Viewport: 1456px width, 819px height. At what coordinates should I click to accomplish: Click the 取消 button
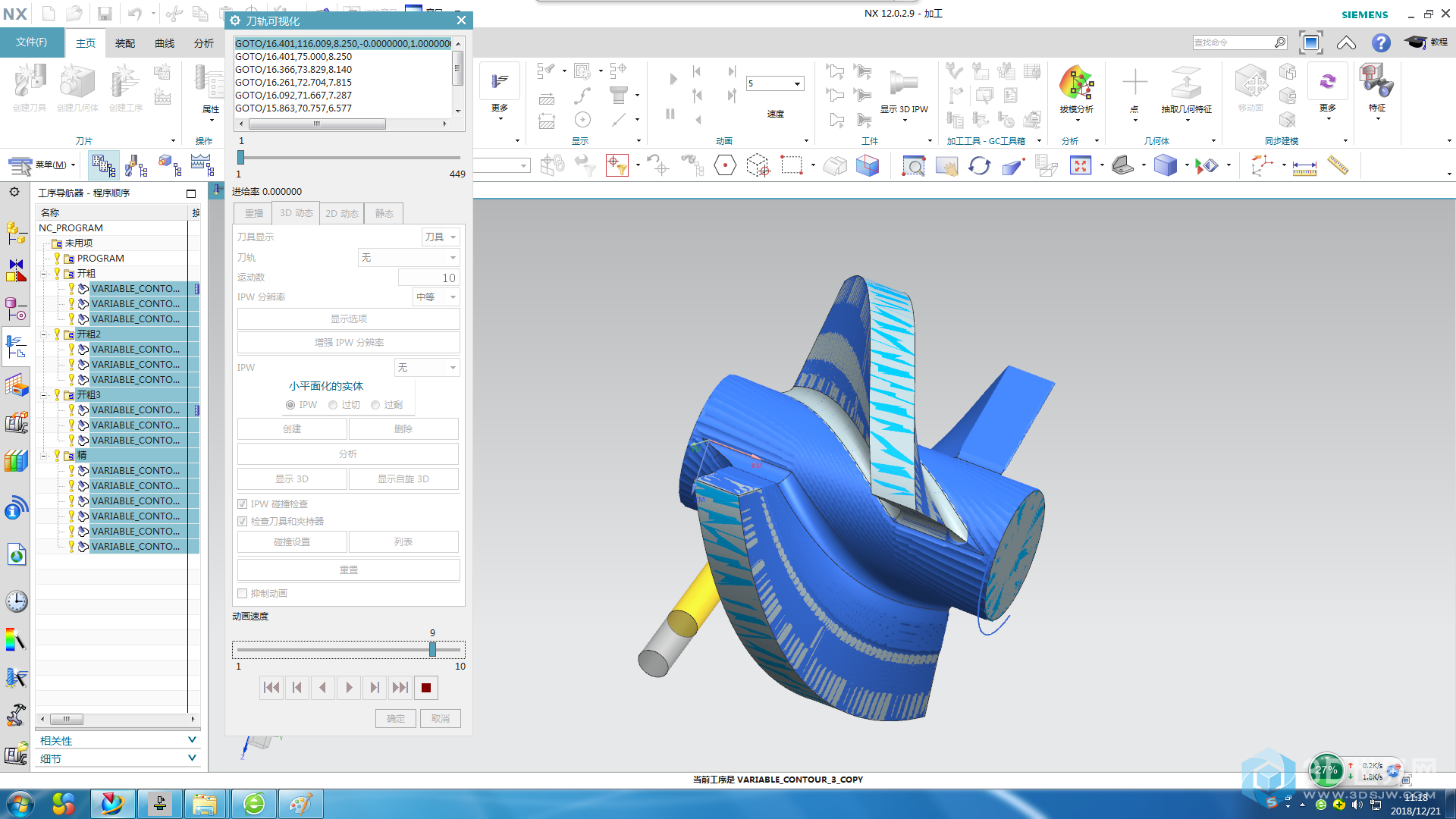(x=441, y=719)
